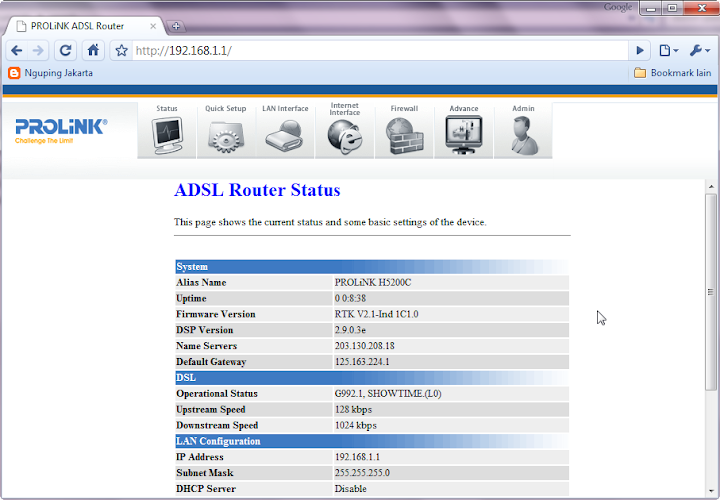Click the LAN Interface menu label

pyautogui.click(x=285, y=109)
